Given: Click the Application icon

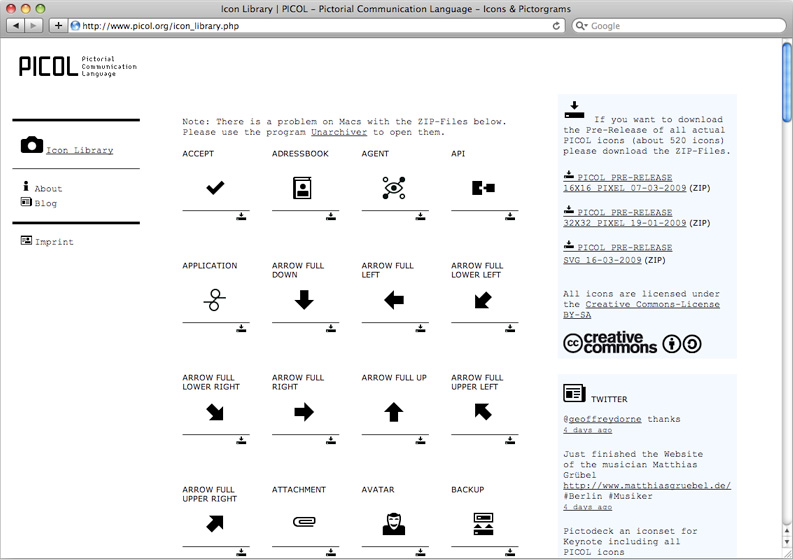Looking at the screenshot, I should (214, 299).
